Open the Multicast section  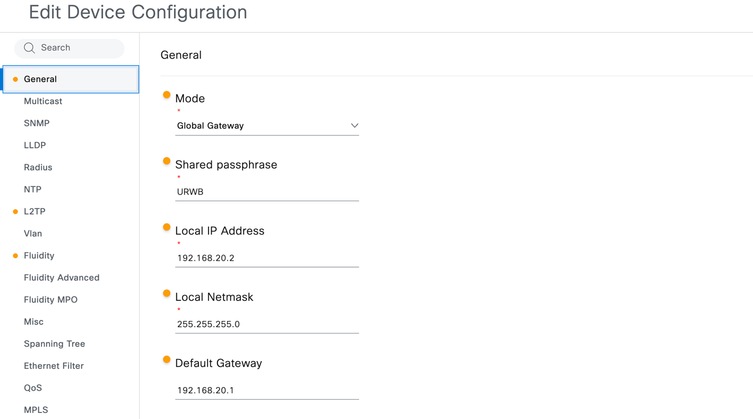click(x=43, y=101)
